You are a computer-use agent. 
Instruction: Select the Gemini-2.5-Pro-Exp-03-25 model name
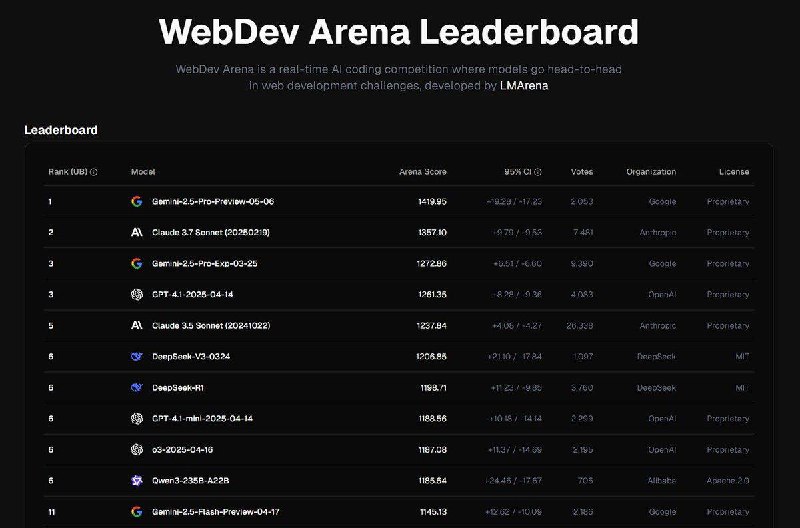pyautogui.click(x=205, y=264)
